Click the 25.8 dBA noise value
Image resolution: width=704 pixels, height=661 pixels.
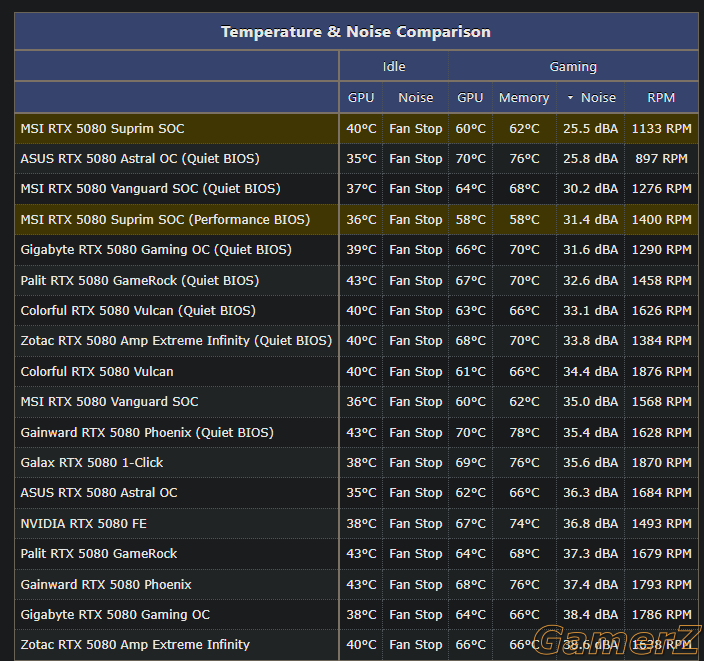(x=590, y=159)
